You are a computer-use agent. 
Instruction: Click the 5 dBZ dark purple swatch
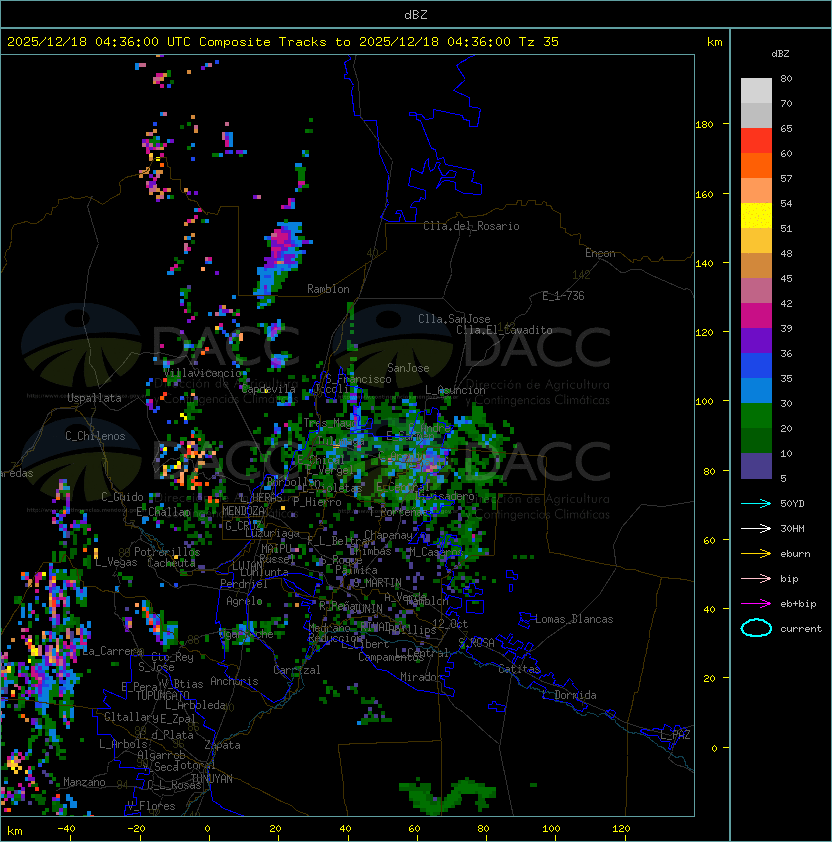tap(756, 466)
